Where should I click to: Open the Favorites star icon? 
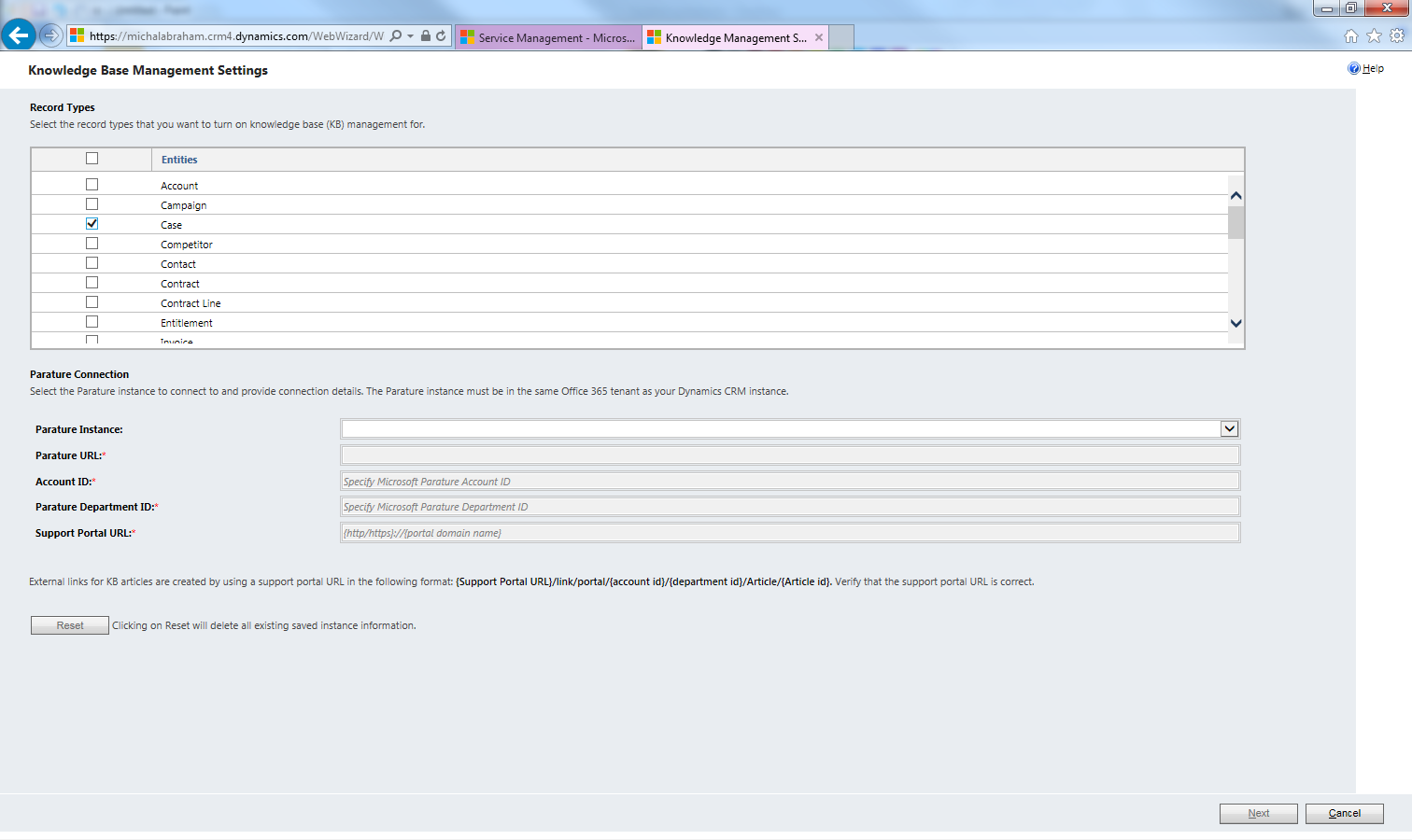click(1374, 36)
